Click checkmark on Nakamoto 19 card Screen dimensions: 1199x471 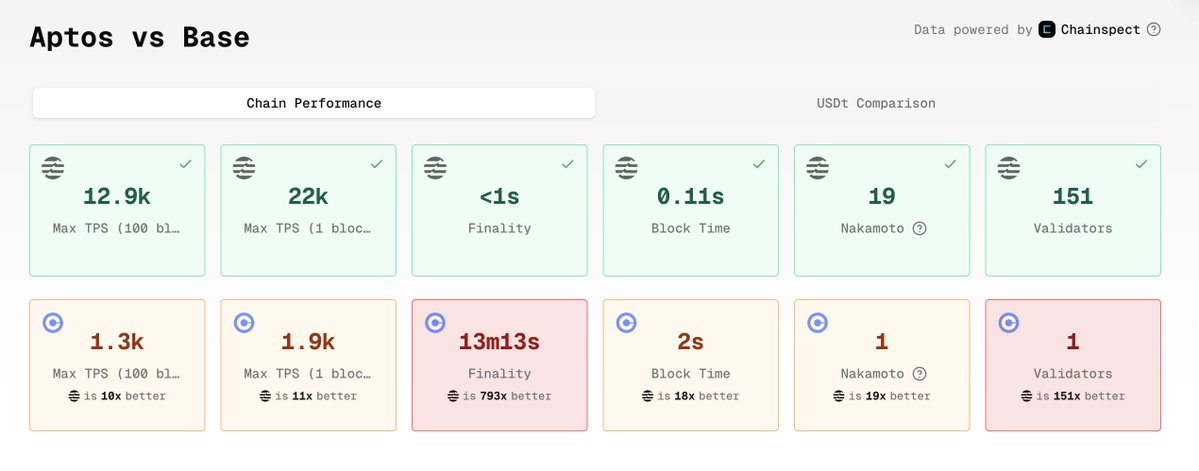(x=950, y=164)
